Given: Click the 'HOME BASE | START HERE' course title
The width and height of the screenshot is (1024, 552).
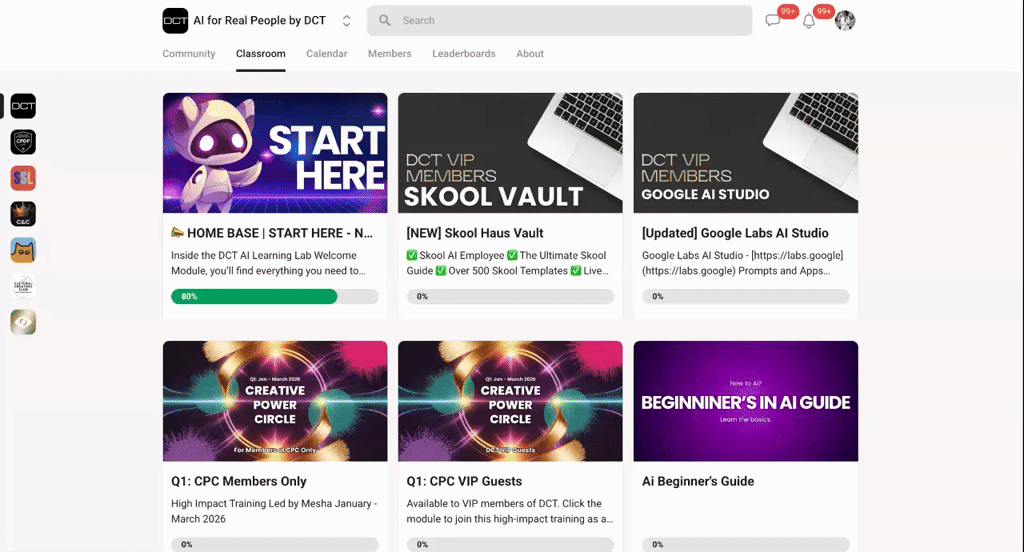Looking at the screenshot, I should [x=272, y=233].
